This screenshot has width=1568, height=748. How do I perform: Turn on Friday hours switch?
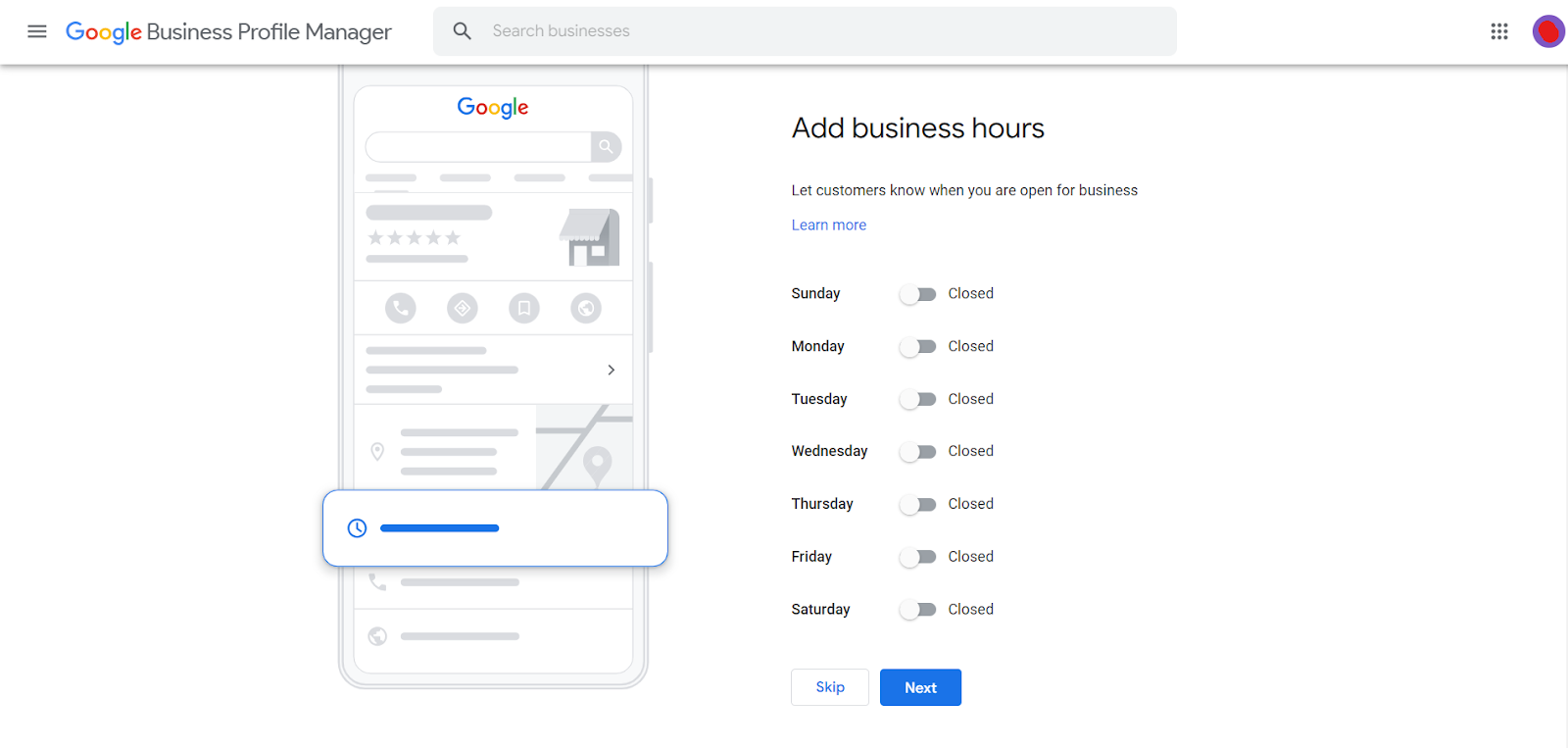[918, 557]
